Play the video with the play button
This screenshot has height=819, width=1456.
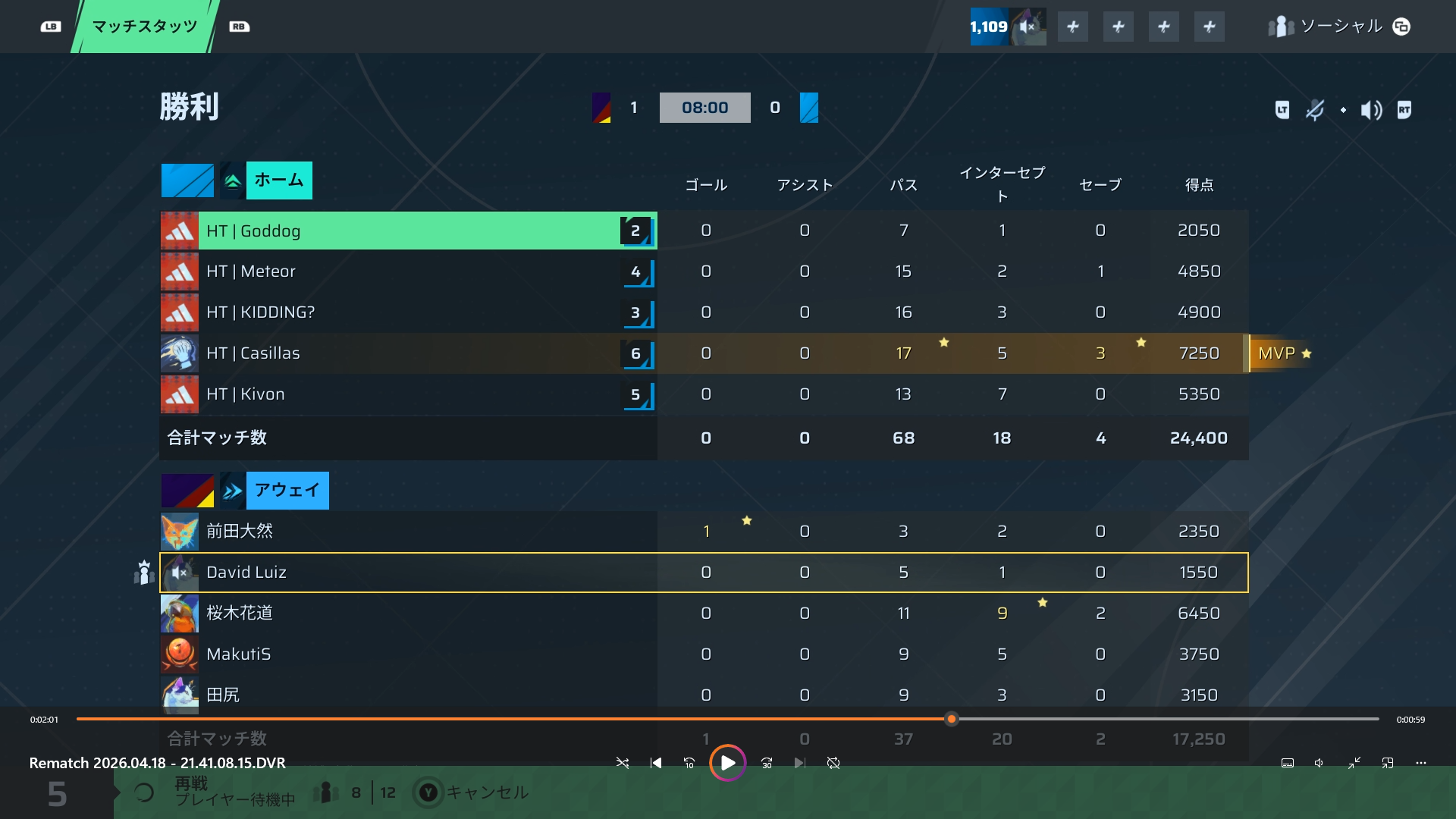(x=727, y=763)
